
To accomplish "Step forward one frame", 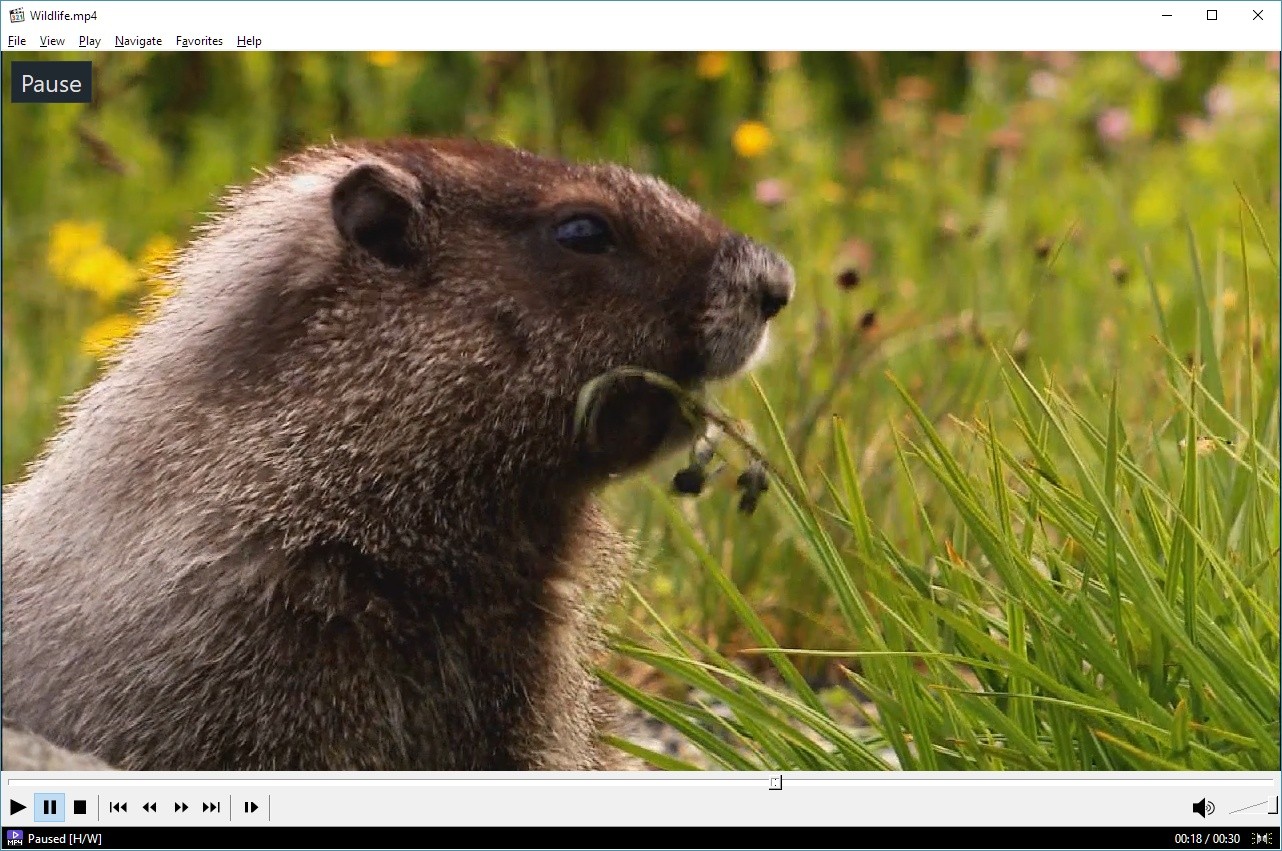I will coord(251,807).
